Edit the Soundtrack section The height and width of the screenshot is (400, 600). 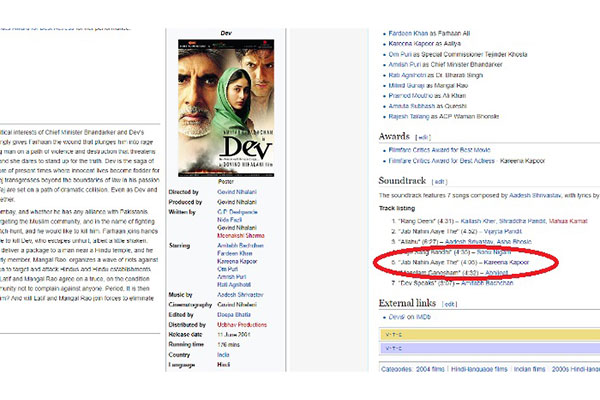[x=439, y=182]
